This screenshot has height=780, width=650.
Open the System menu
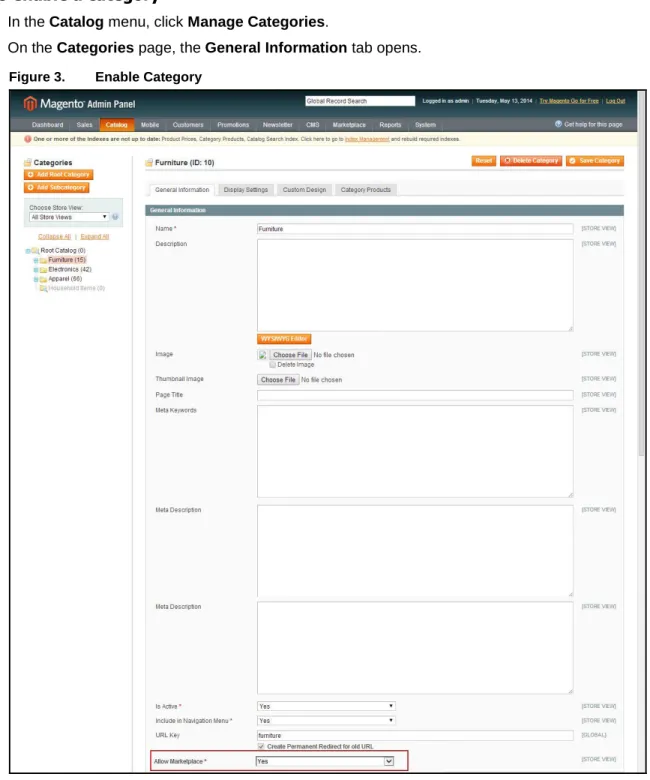pos(425,125)
